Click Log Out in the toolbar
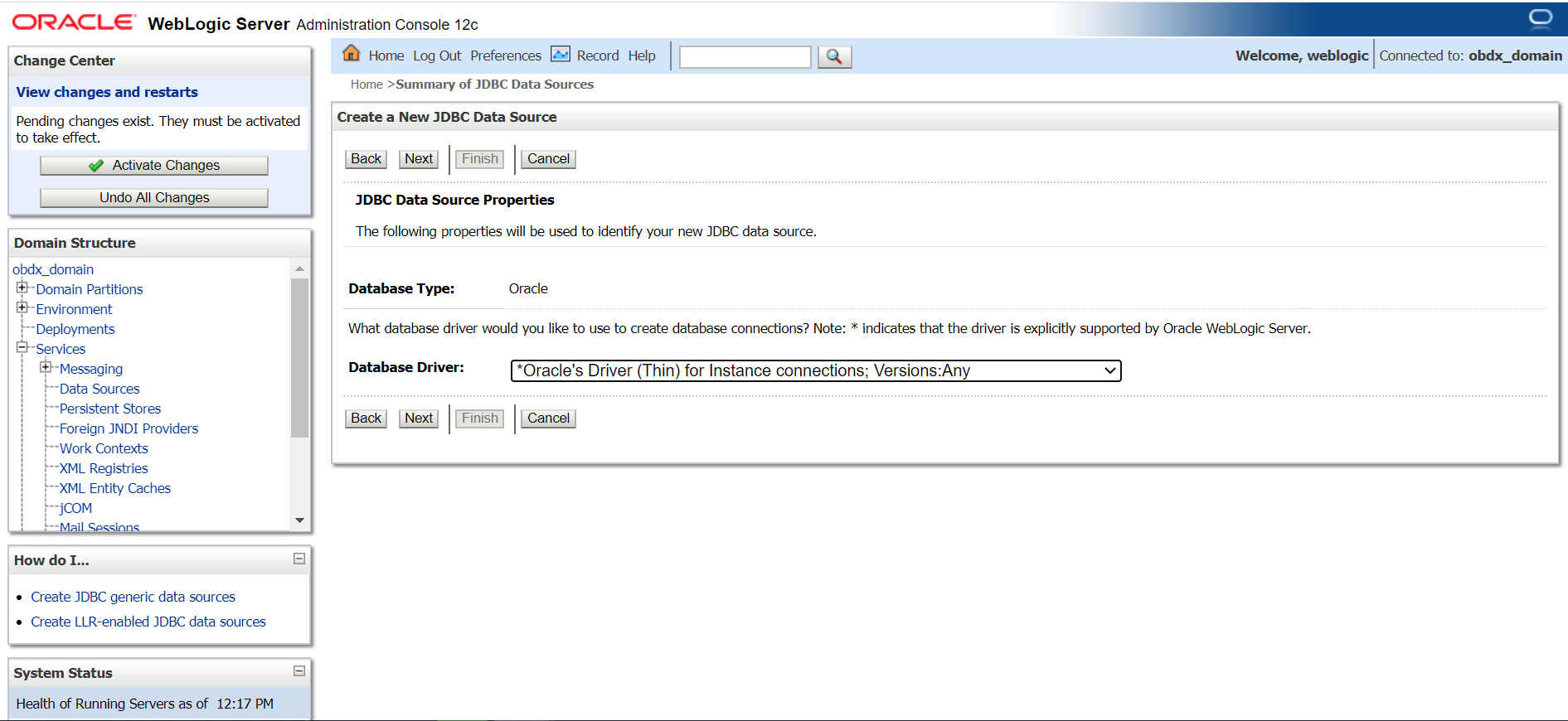 [x=437, y=56]
